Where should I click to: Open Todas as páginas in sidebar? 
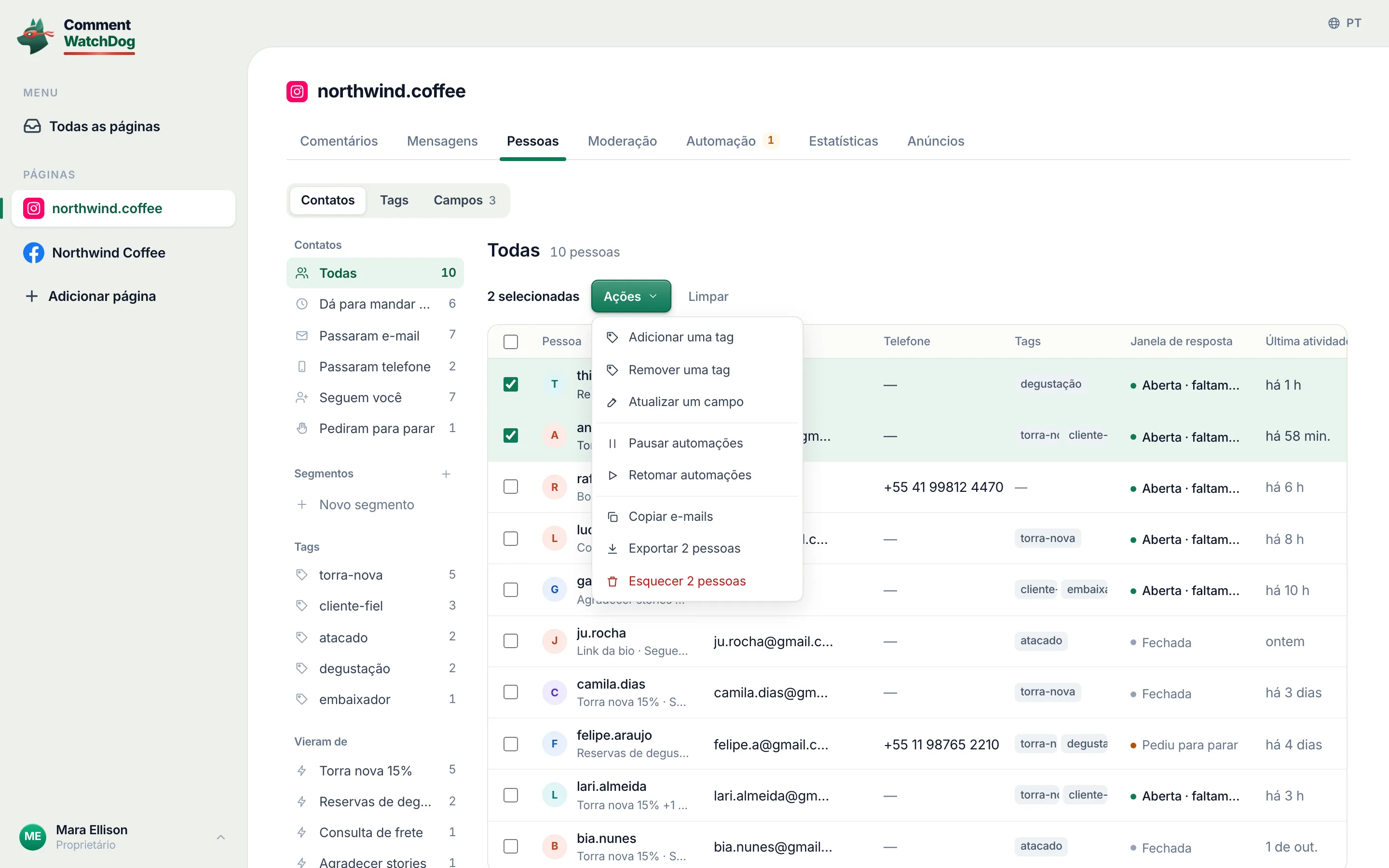click(x=123, y=126)
